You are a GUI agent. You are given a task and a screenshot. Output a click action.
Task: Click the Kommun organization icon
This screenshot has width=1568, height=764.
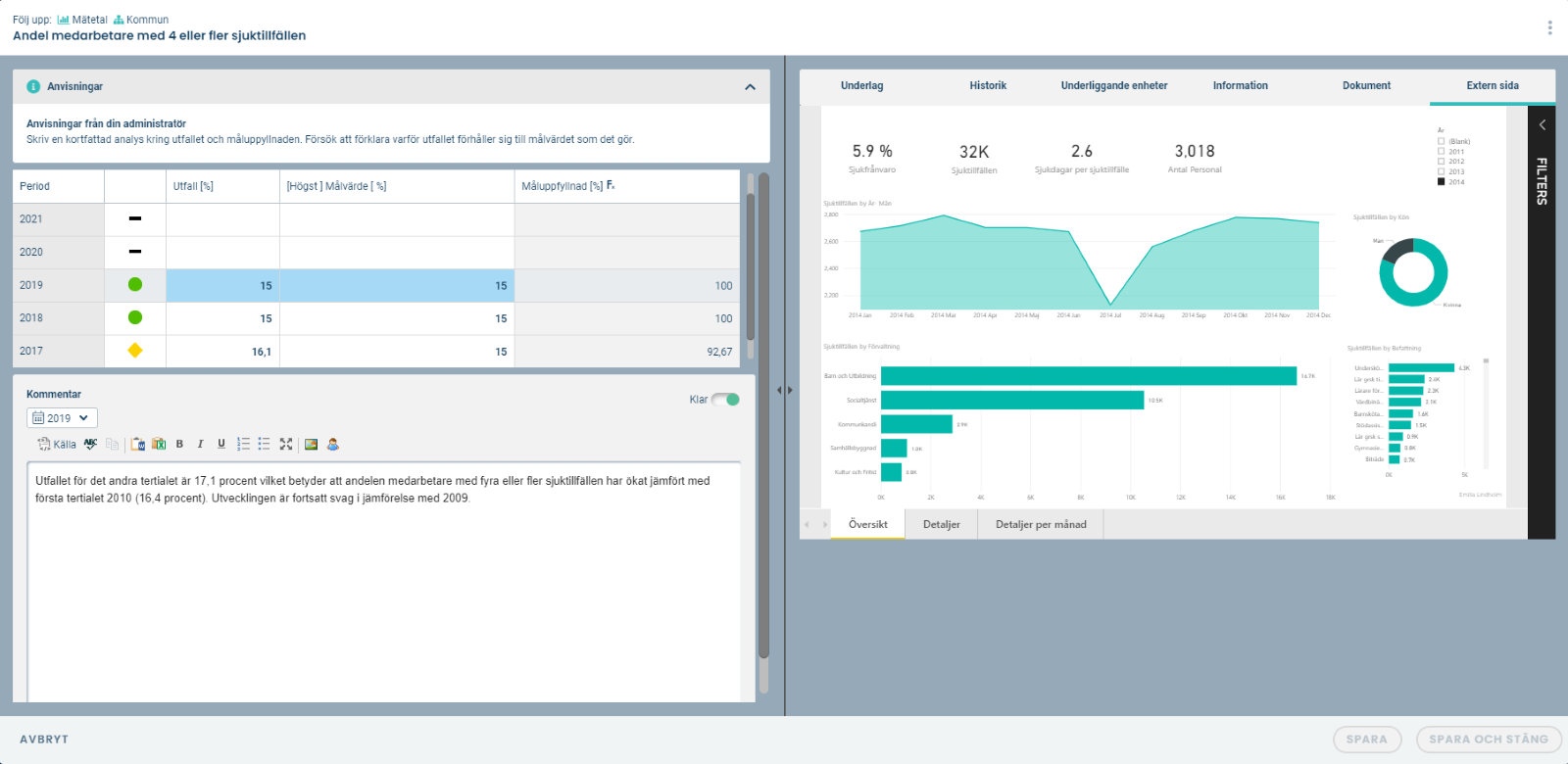tap(119, 20)
